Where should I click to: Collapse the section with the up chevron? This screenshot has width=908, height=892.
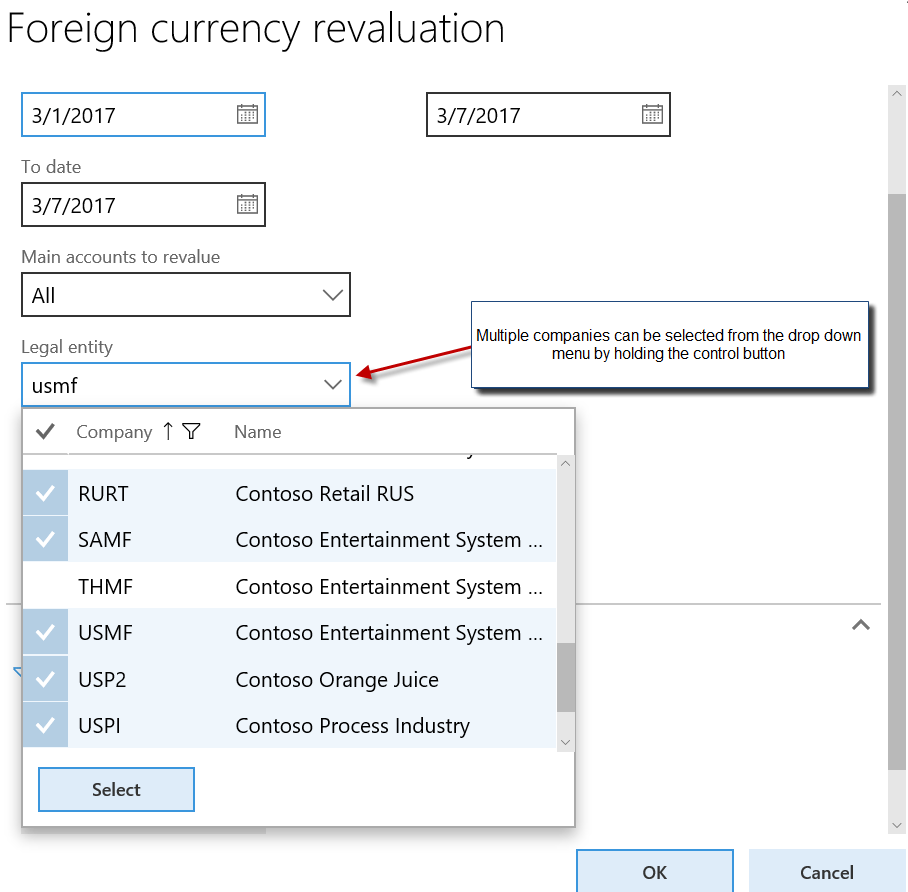(x=861, y=625)
